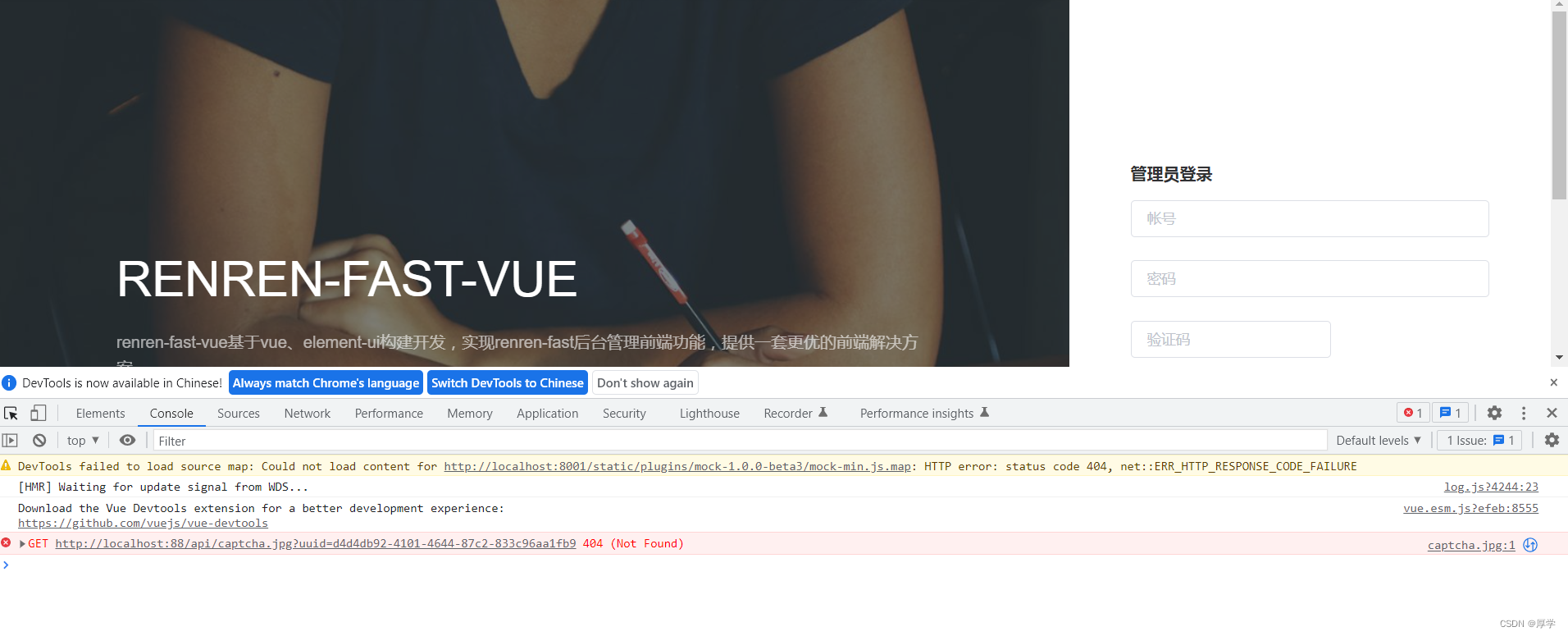Click the '[HMR] Waiting for update signal' message

click(x=163, y=487)
